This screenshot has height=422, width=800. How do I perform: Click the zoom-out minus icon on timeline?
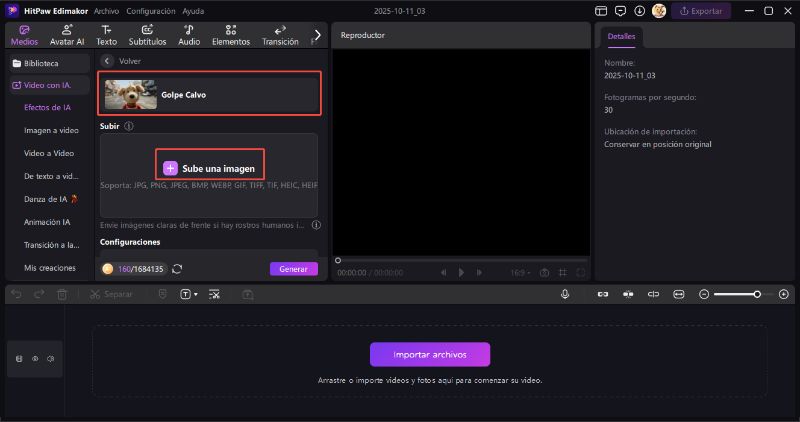pos(704,294)
